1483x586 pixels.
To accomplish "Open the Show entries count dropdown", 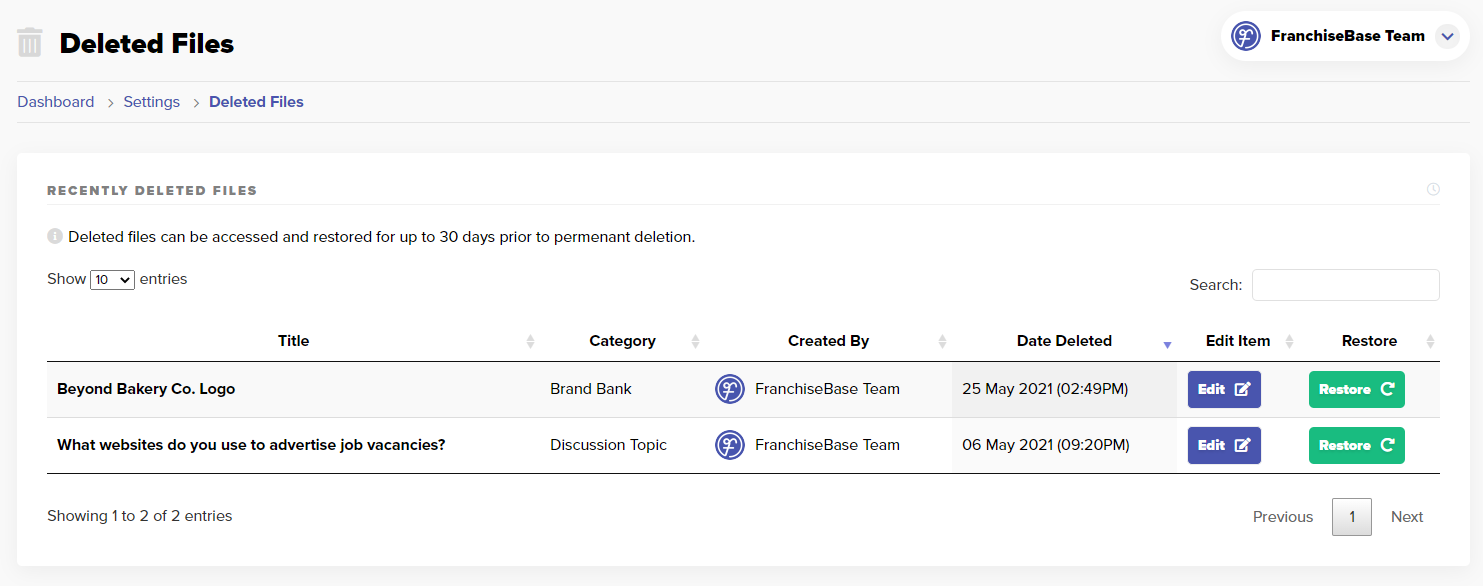I will (112, 280).
